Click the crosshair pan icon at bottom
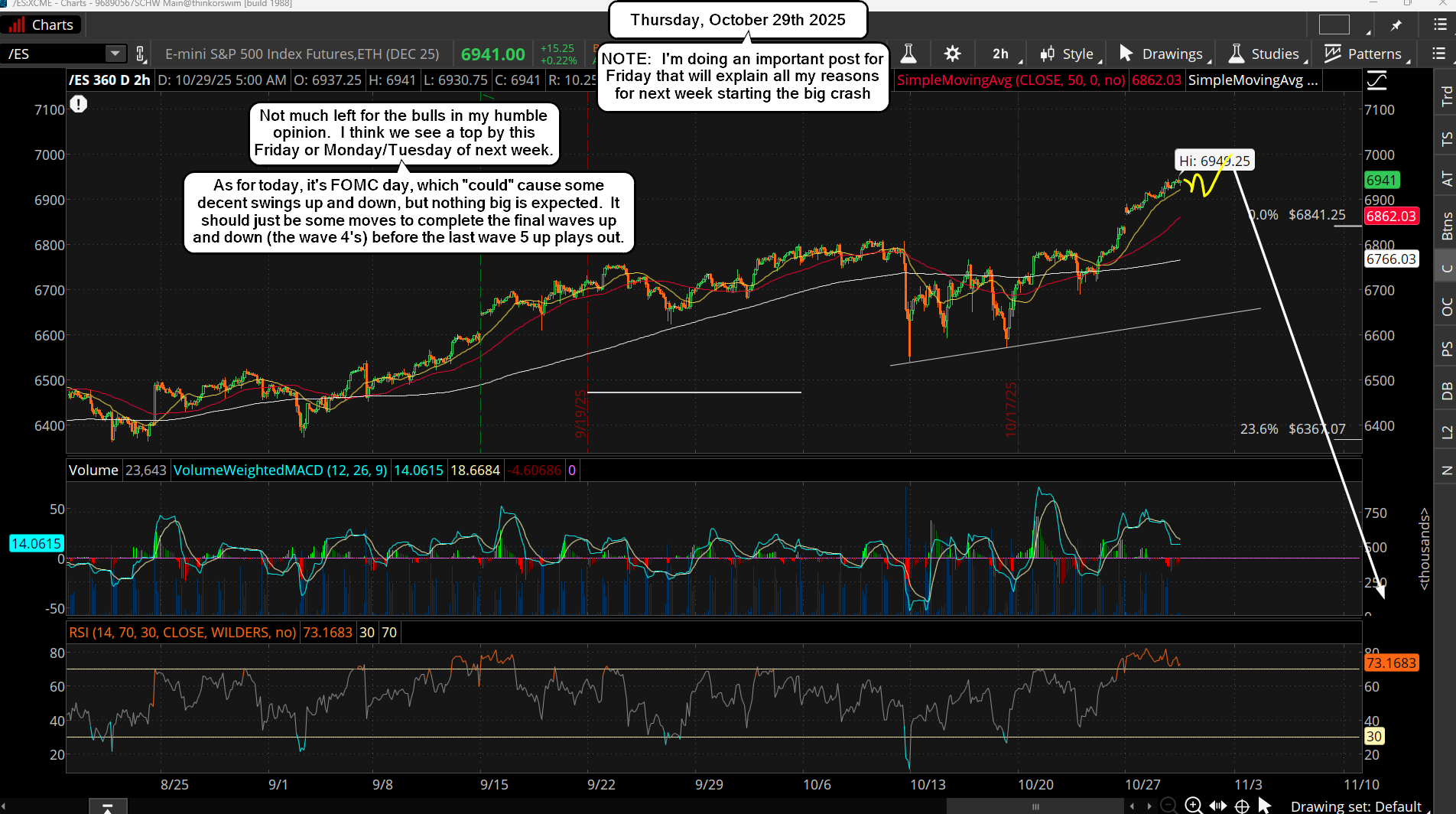 [1243, 806]
